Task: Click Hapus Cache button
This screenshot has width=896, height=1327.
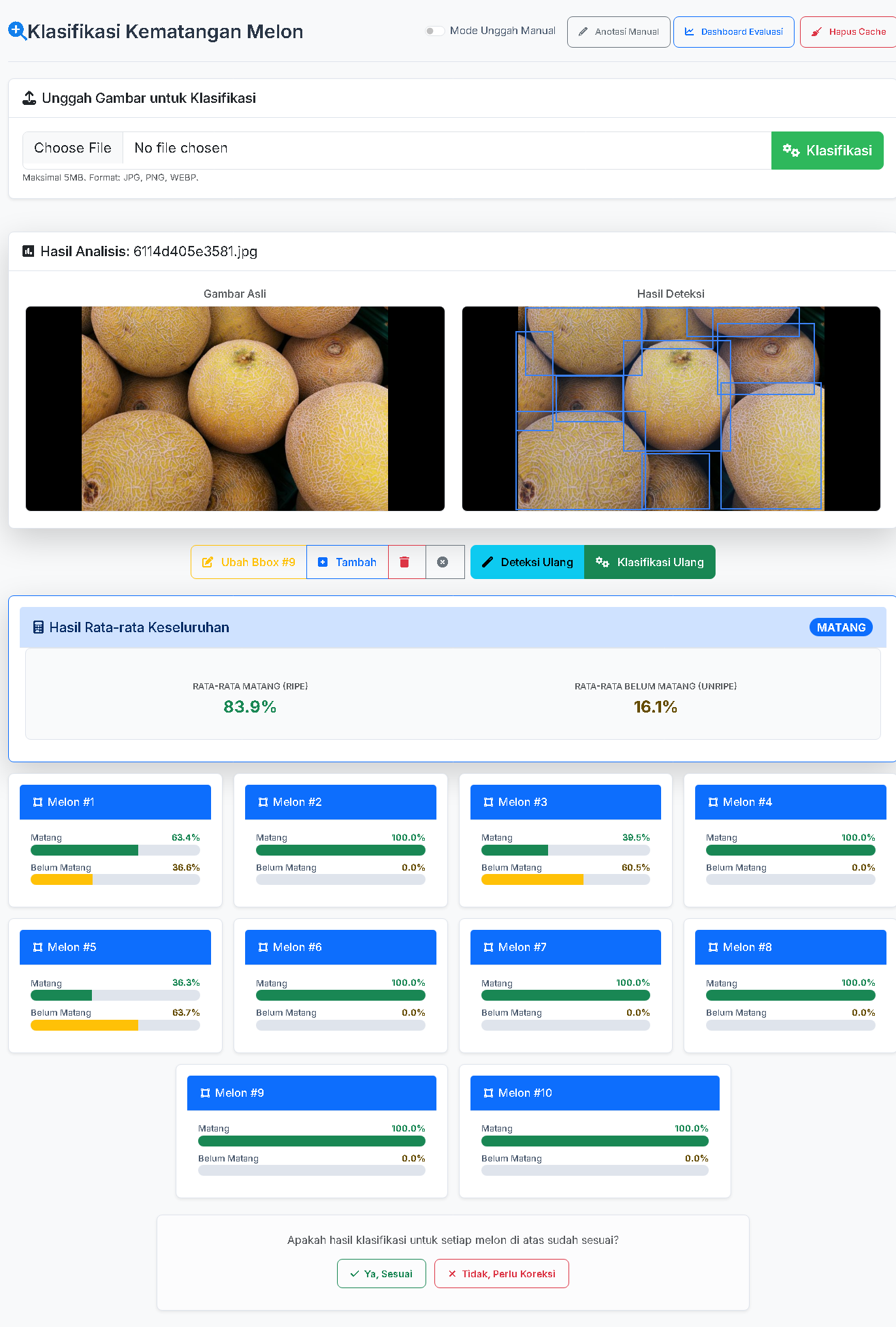Action: tap(848, 32)
